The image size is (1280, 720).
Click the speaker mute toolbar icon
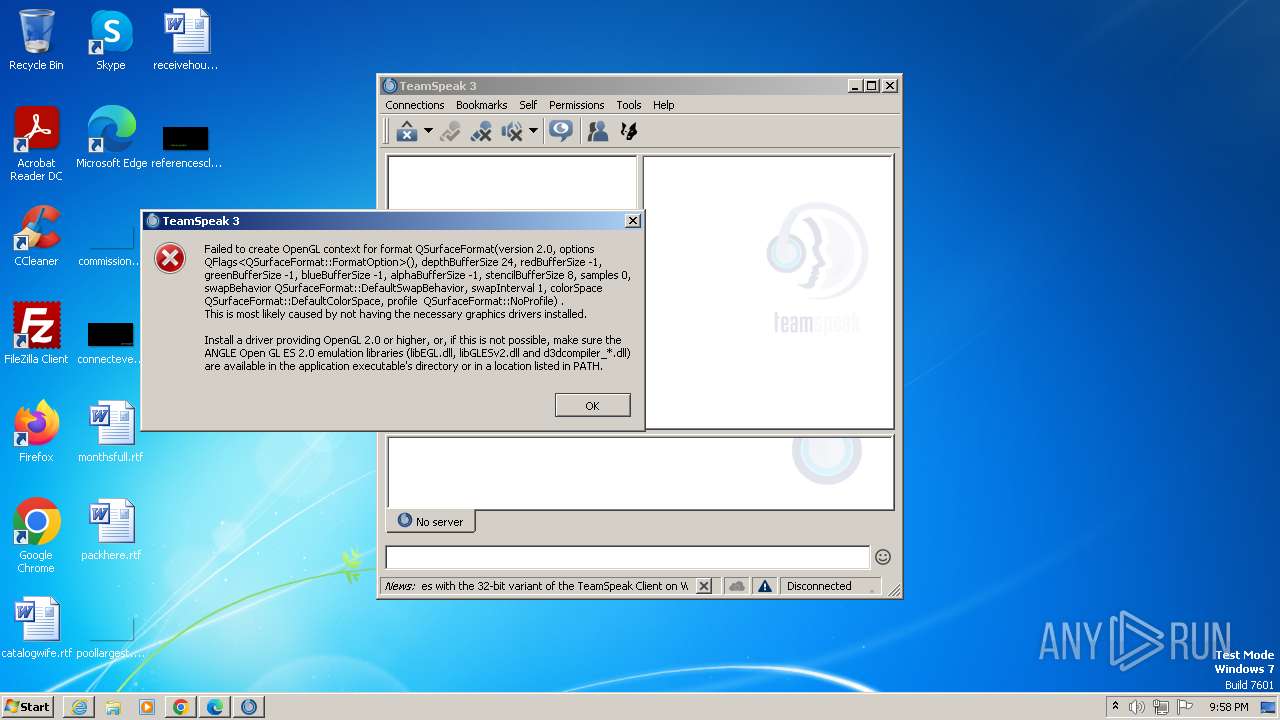click(x=512, y=131)
